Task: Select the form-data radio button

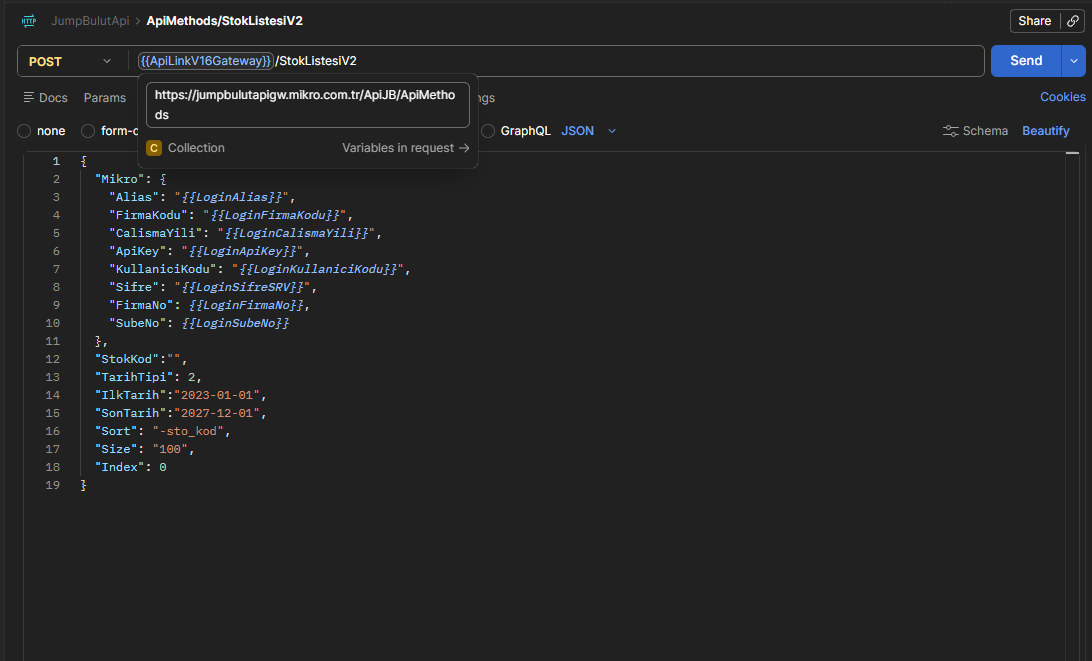Action: (88, 131)
